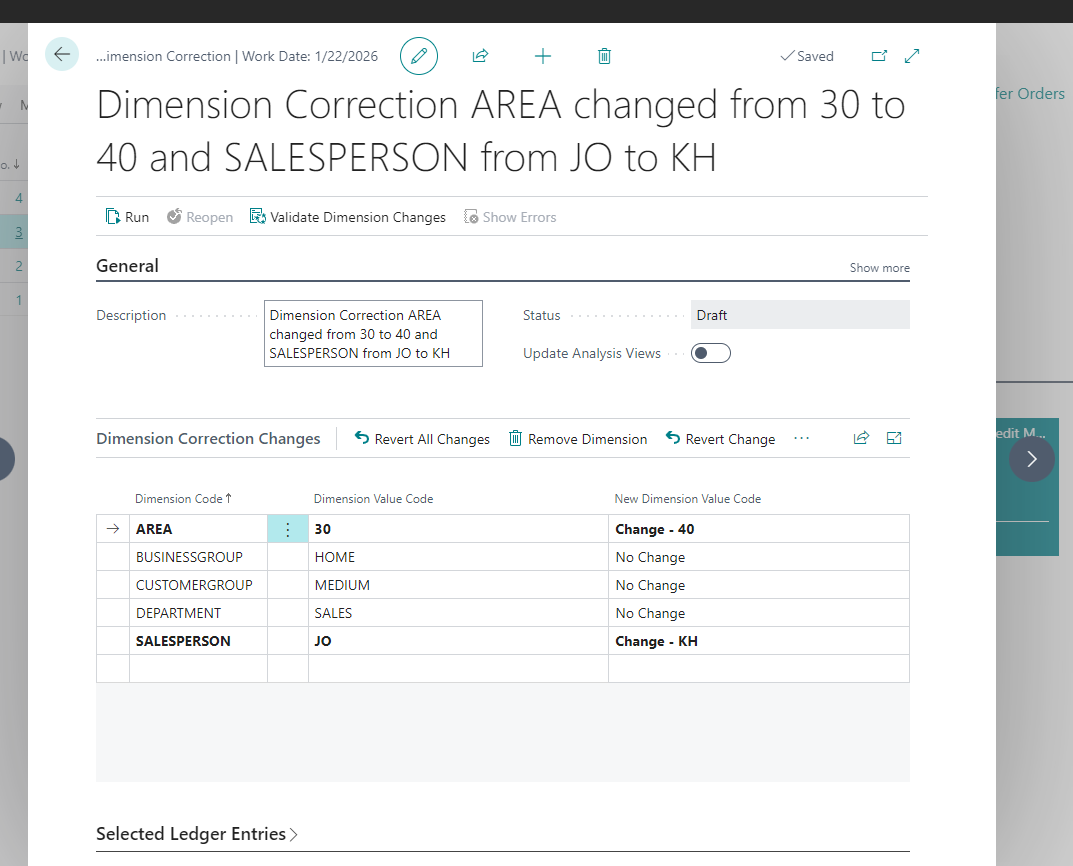Viewport: 1073px width, 866px height.
Task: Click inside the Description text field
Action: (x=372, y=333)
